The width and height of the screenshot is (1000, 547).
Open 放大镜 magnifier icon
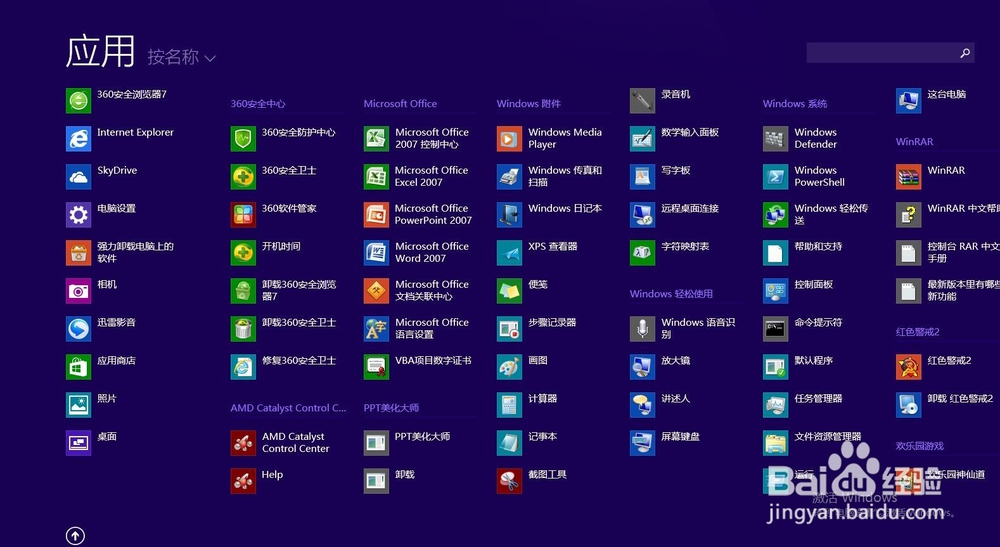pos(642,367)
